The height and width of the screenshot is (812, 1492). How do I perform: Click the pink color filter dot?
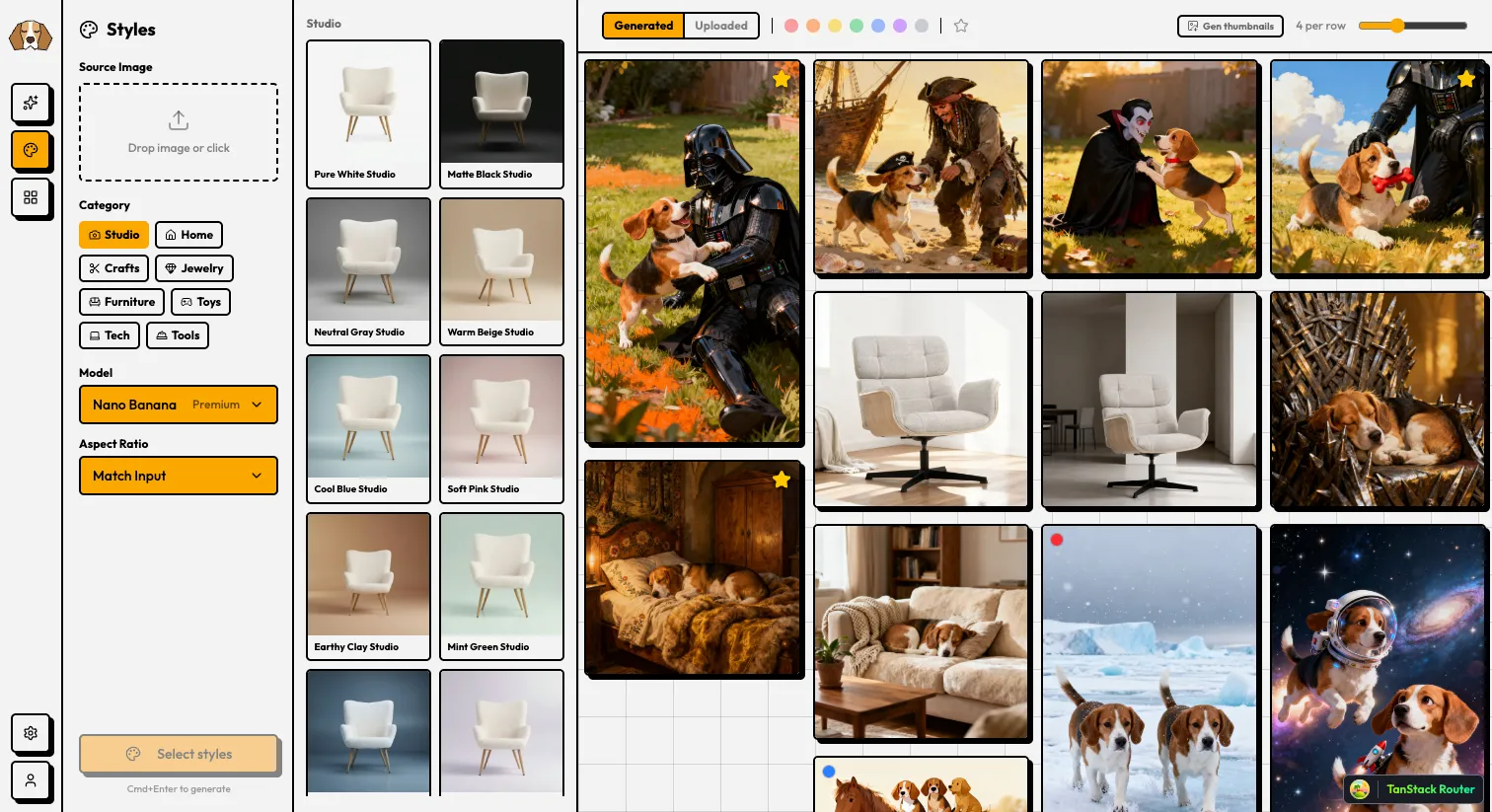click(790, 26)
